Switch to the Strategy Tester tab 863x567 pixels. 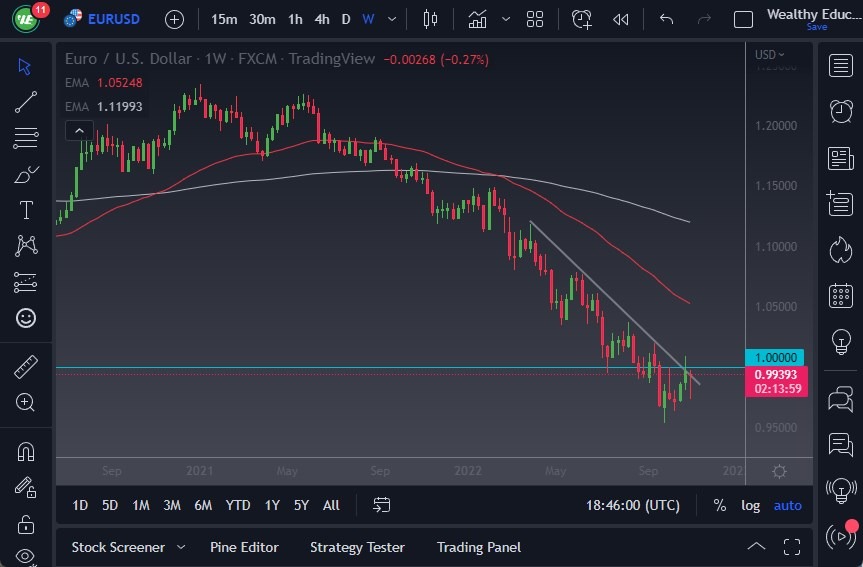click(x=357, y=547)
